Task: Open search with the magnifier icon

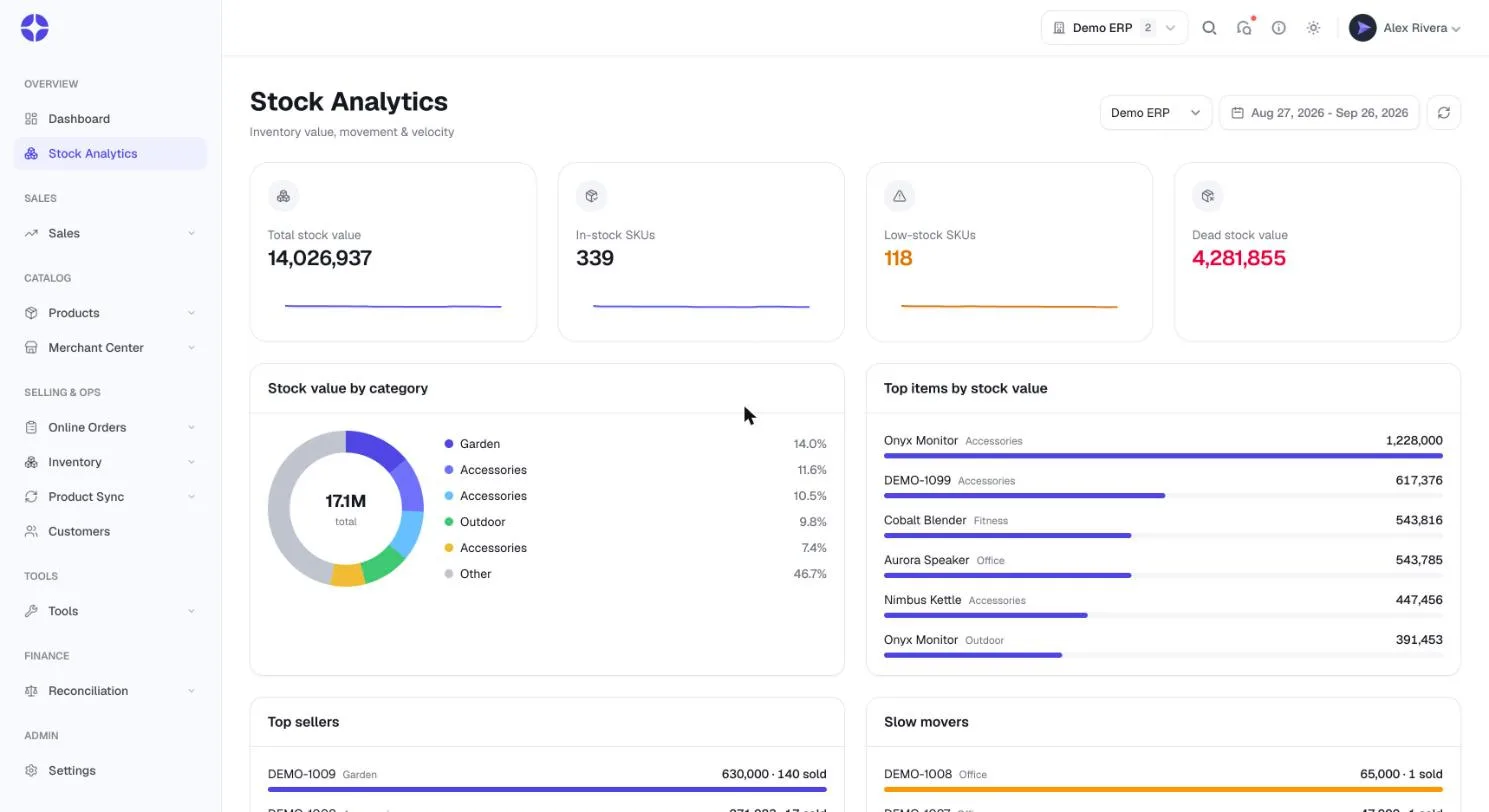Action: pyautogui.click(x=1209, y=28)
